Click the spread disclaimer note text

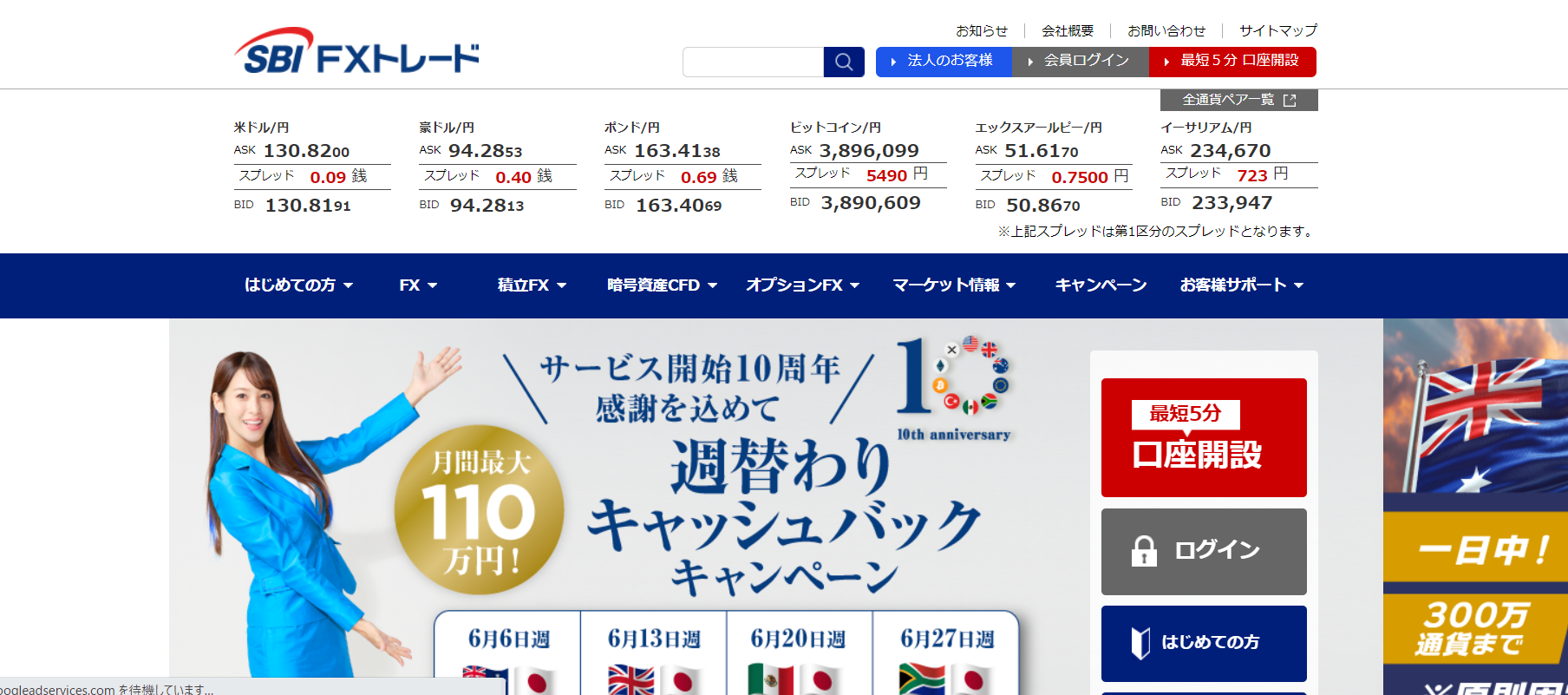click(1157, 232)
